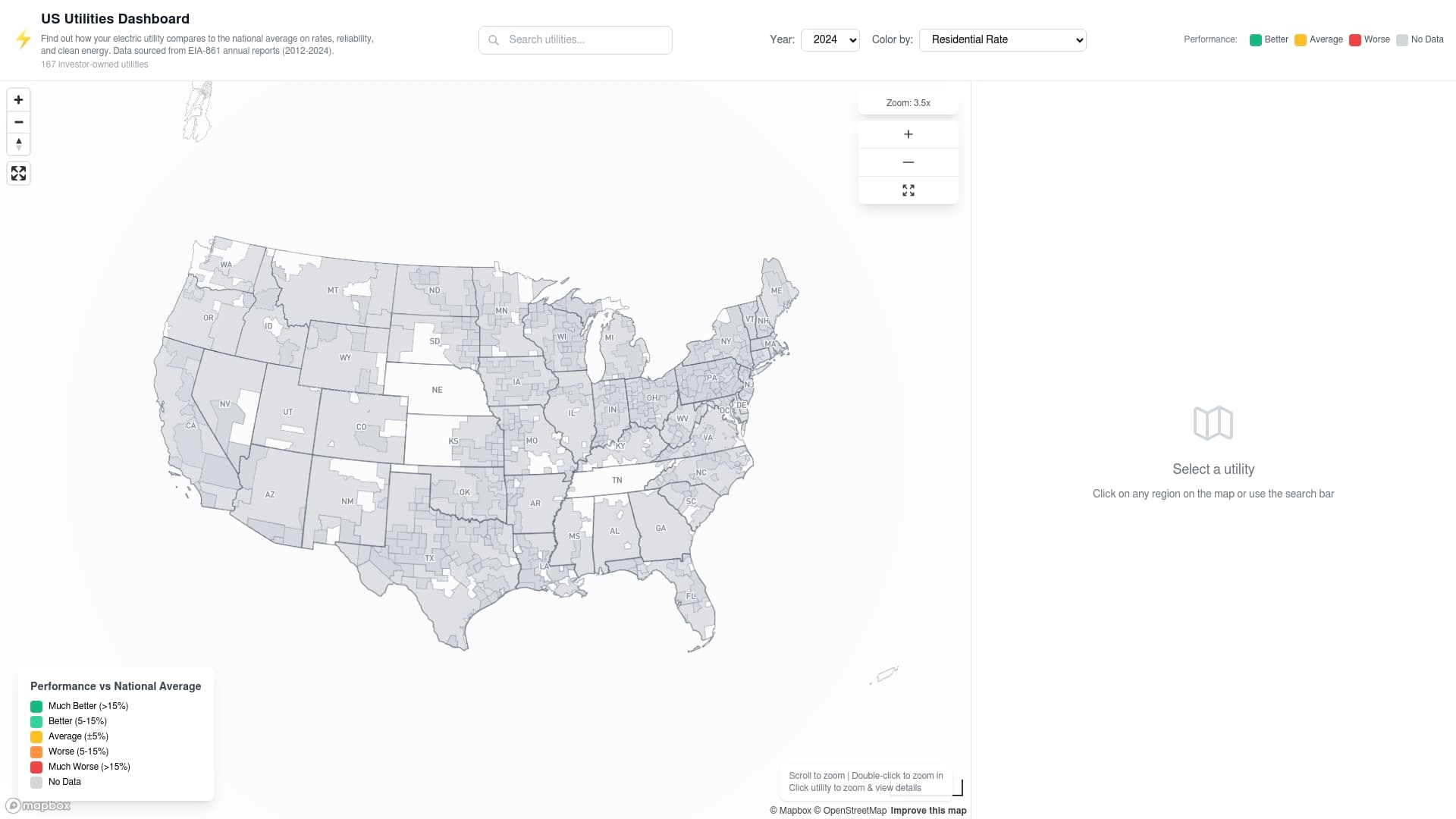Click the zoom in button on the map
The image size is (1456, 819).
click(x=18, y=99)
